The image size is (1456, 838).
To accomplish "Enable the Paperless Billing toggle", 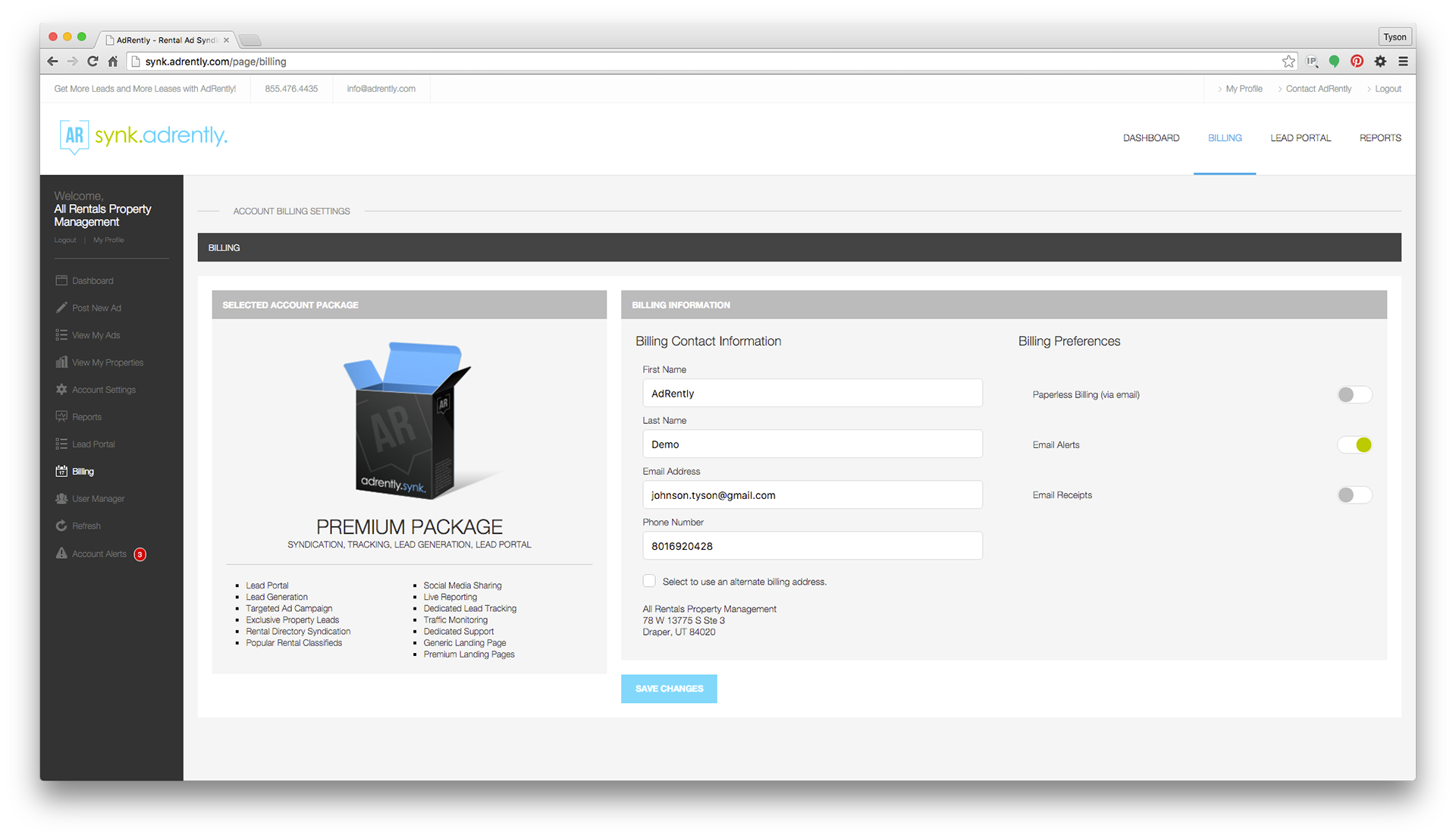I will coord(1354,394).
